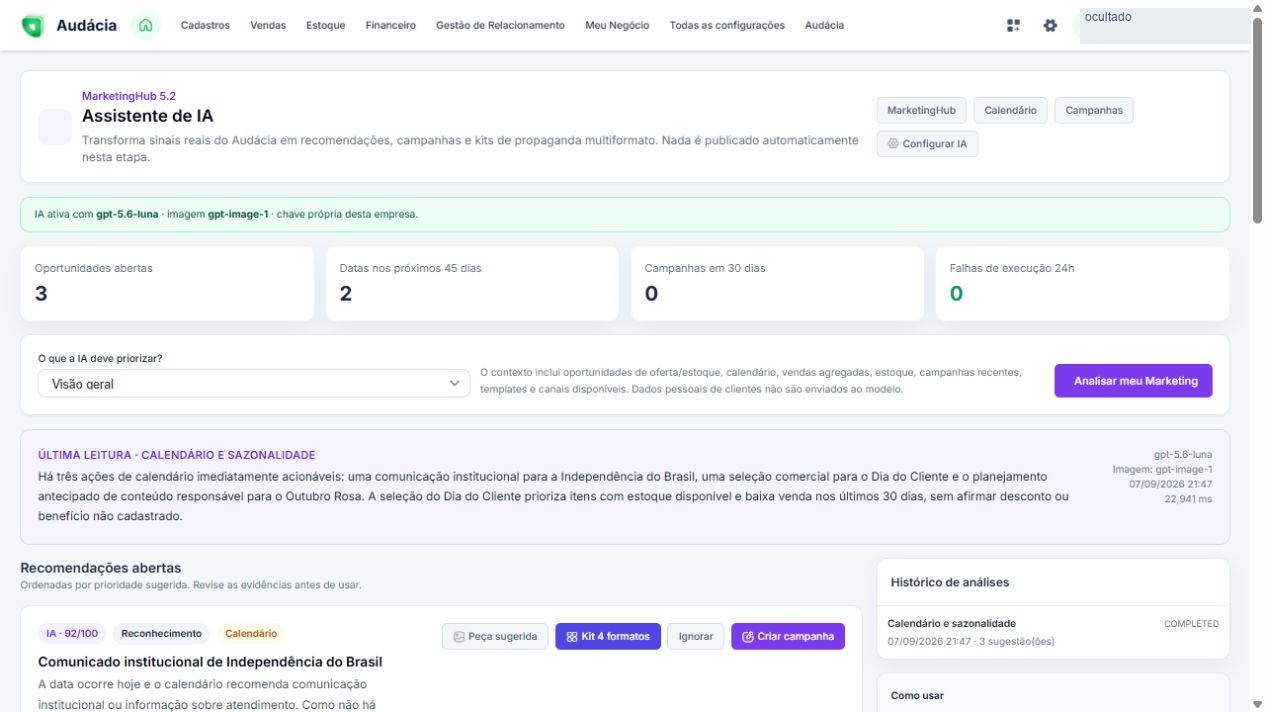Click the 'MarketingHub 5.2' purple label
Viewport: 1265px width, 712px height.
(x=129, y=96)
